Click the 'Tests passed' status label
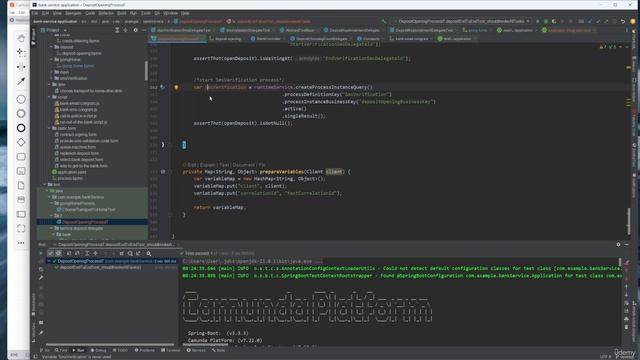Viewport: 640px width, 360px height. 198,253
